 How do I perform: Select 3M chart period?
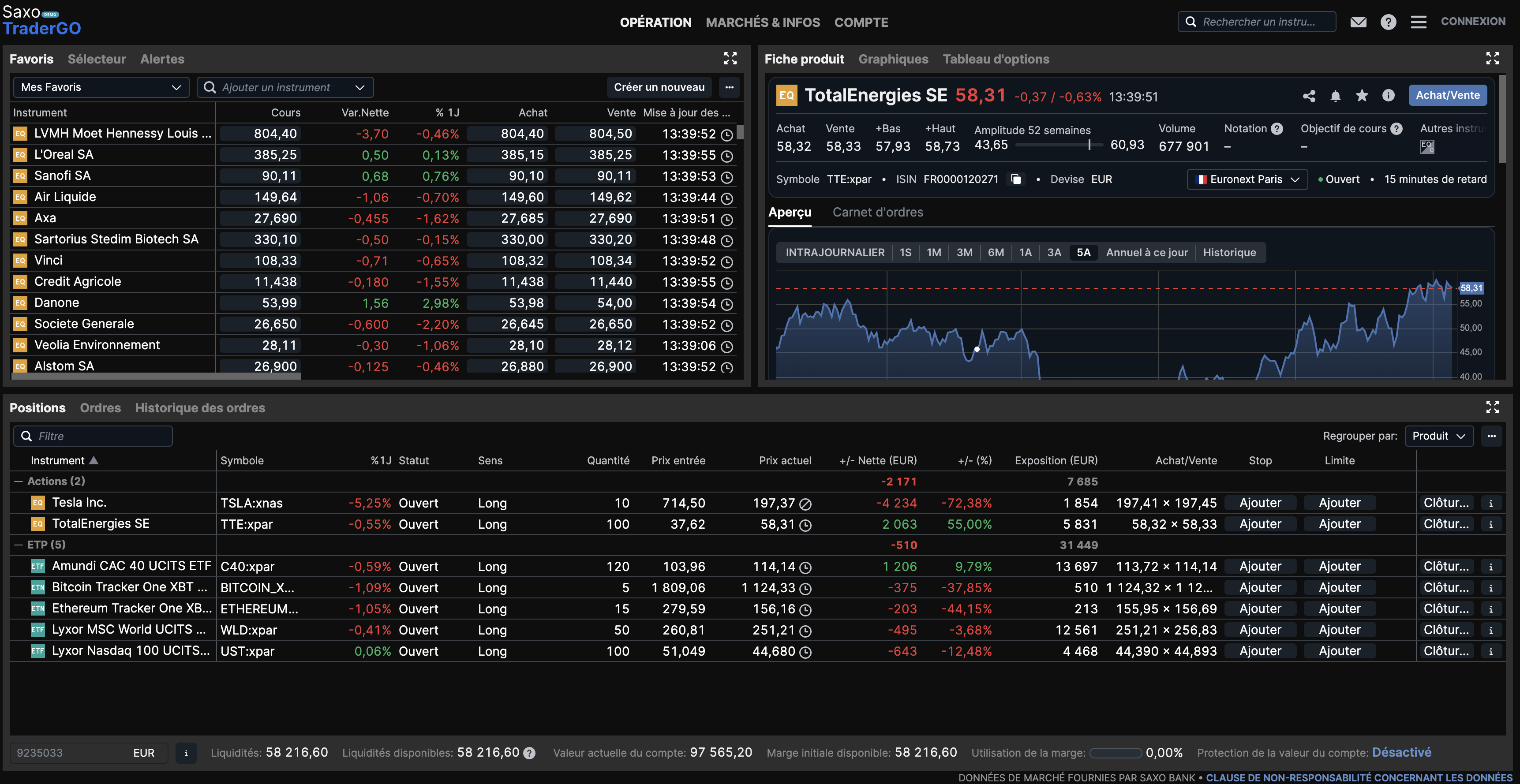(x=964, y=253)
